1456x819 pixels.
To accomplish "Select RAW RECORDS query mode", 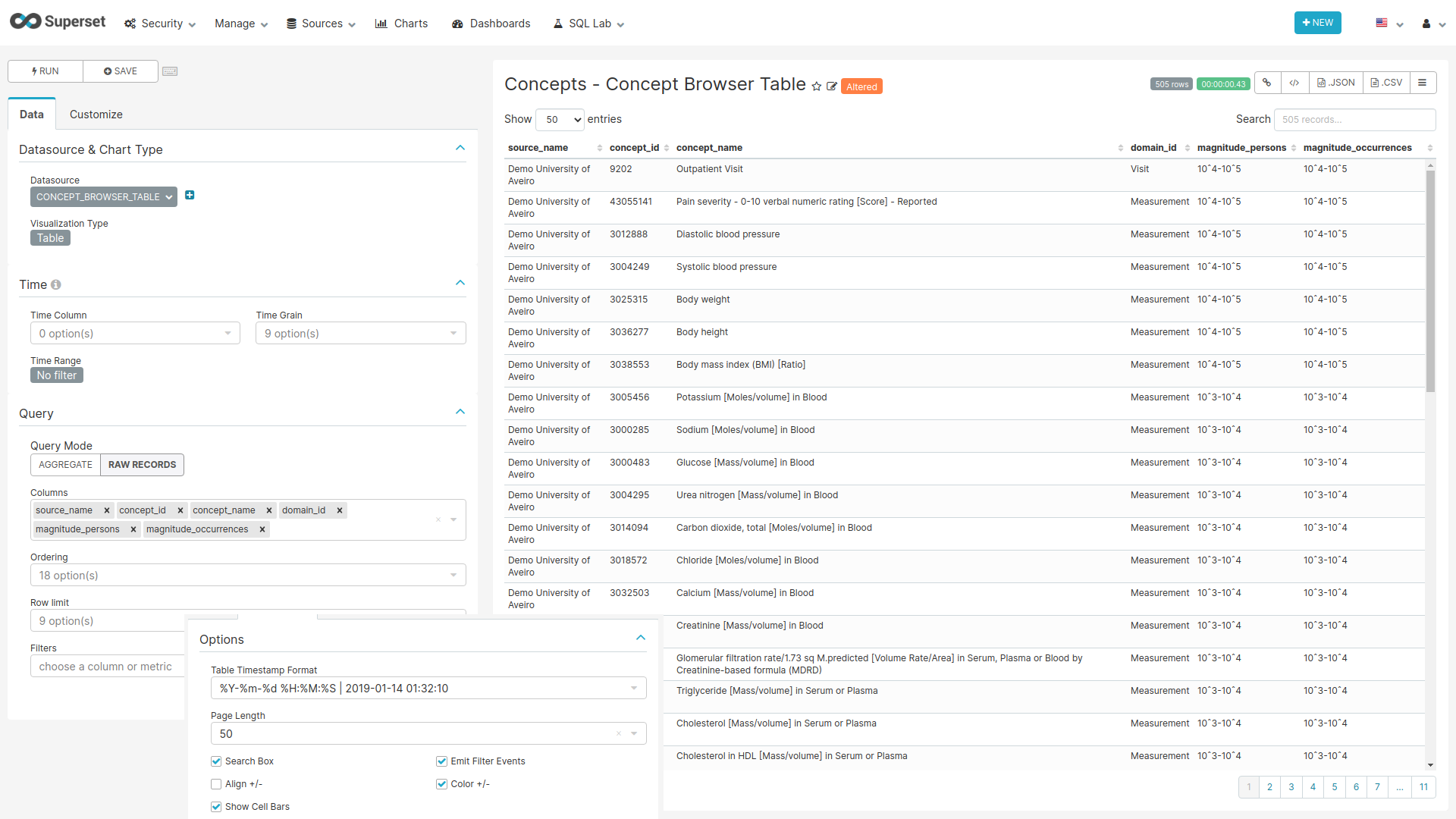I will pos(143,465).
